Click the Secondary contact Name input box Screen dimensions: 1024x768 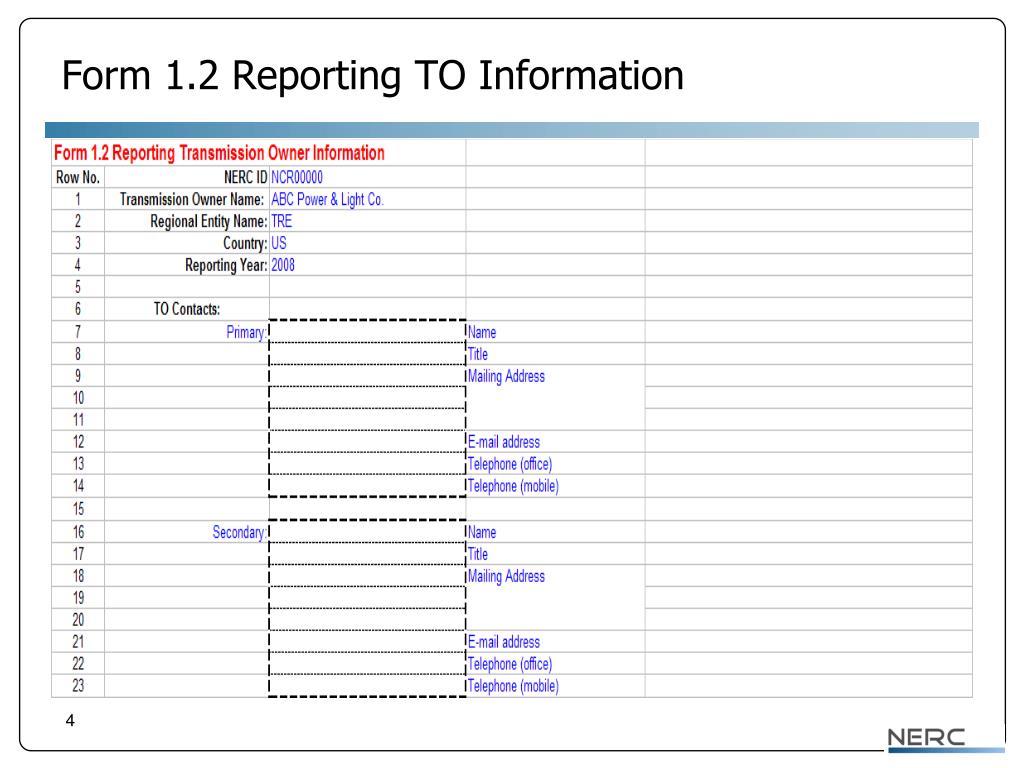pos(368,531)
